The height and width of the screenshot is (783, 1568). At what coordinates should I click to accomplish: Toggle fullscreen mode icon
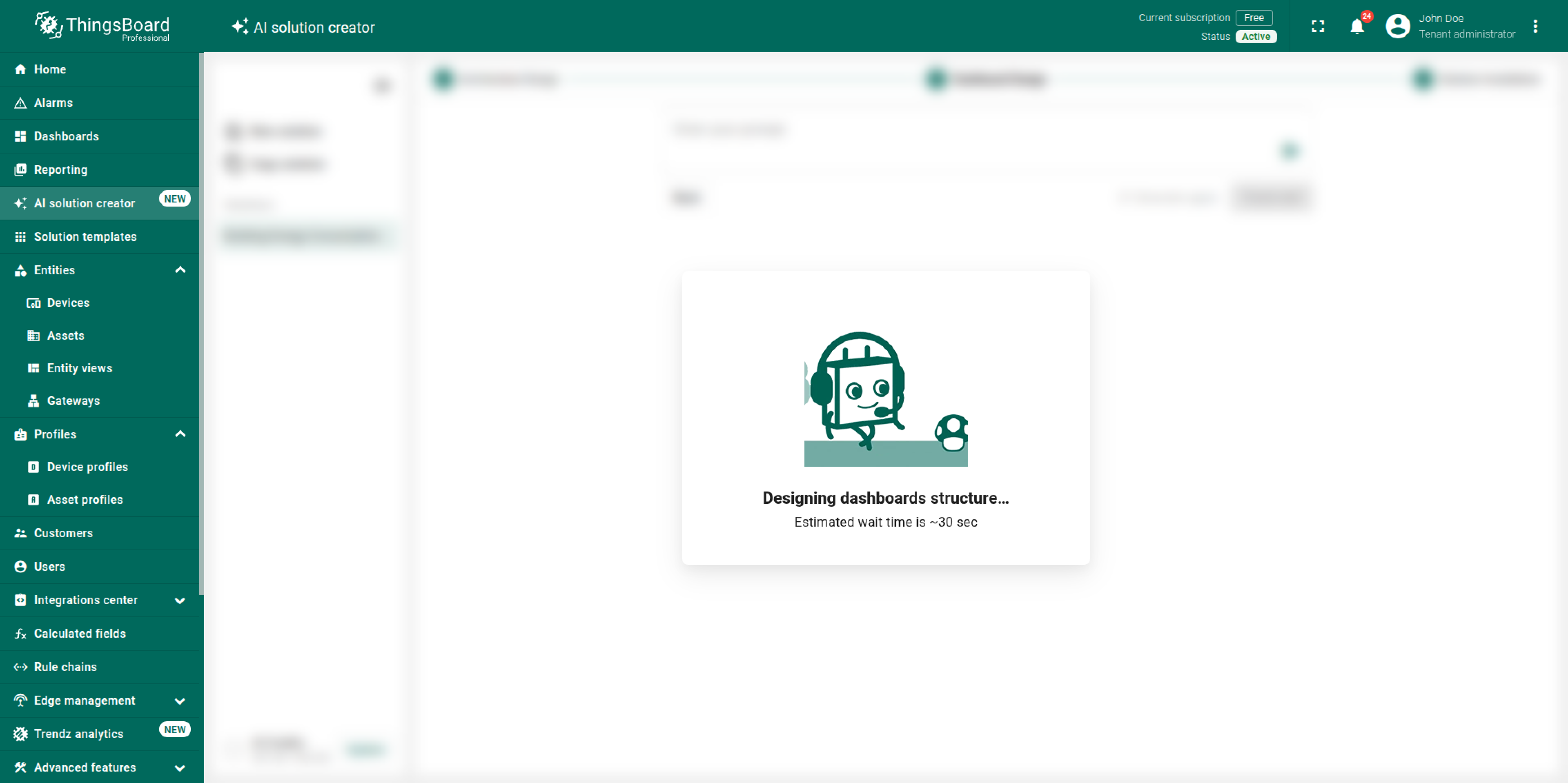point(1317,26)
